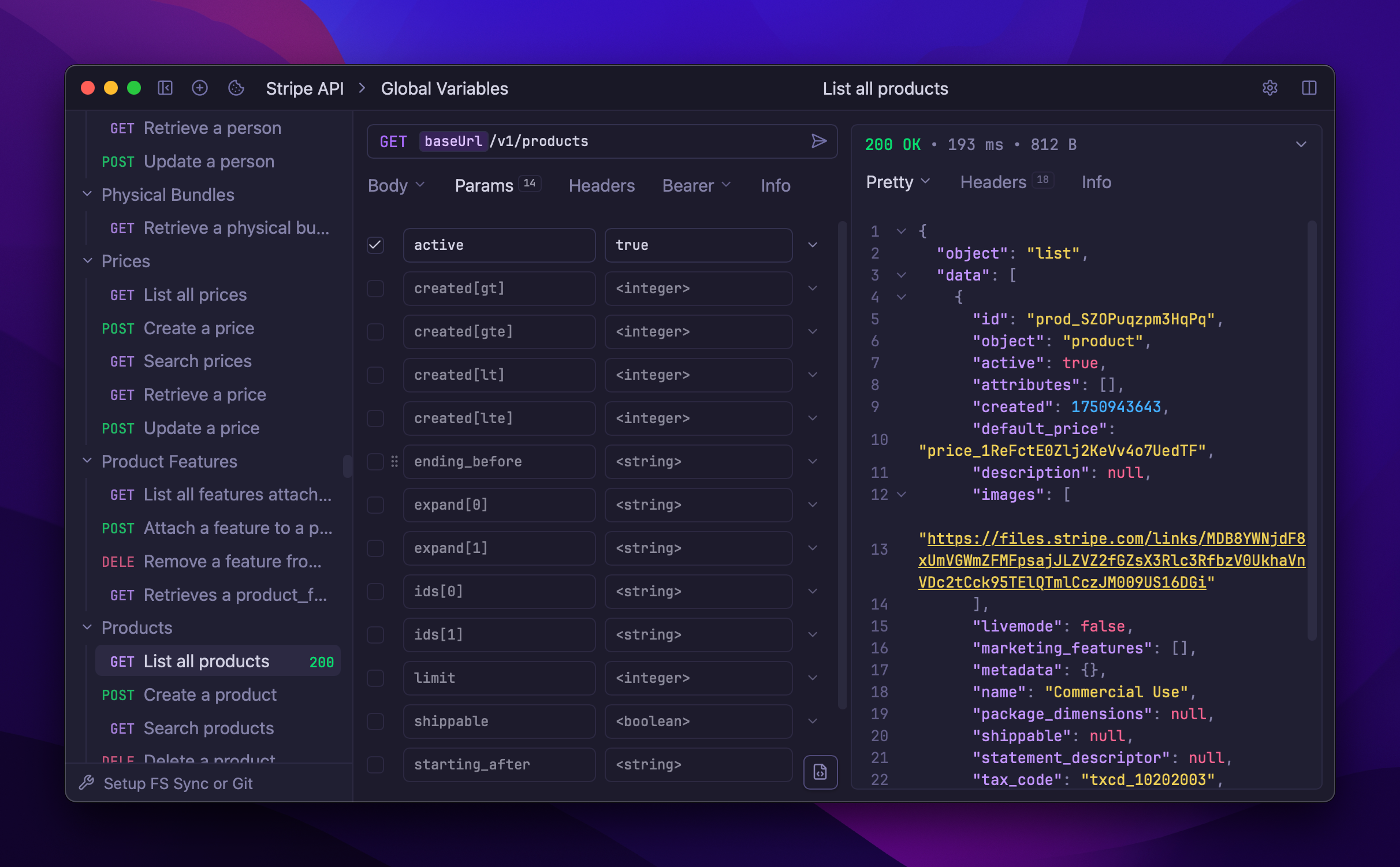Viewport: 1400px width, 867px height.
Task: Uncheck the active parameter checkbox
Action: [x=375, y=245]
